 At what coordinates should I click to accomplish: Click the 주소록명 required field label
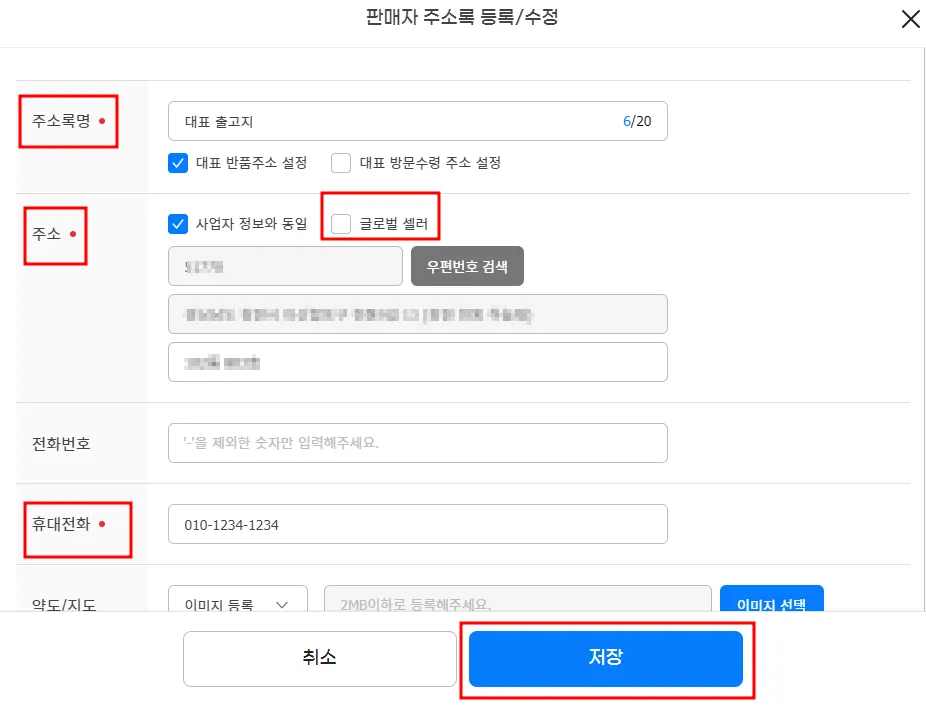[x=62, y=121]
